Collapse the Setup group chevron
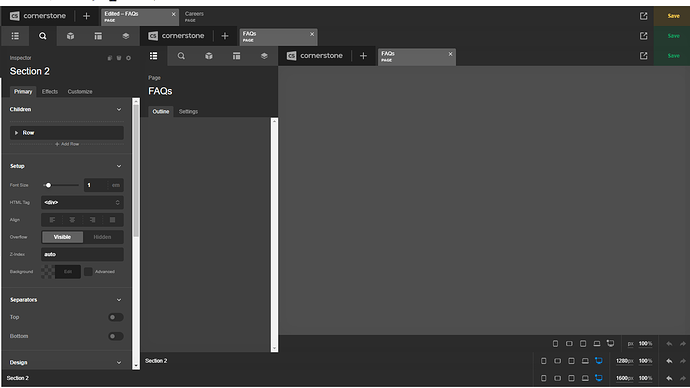This screenshot has width=690, height=388. (119, 166)
